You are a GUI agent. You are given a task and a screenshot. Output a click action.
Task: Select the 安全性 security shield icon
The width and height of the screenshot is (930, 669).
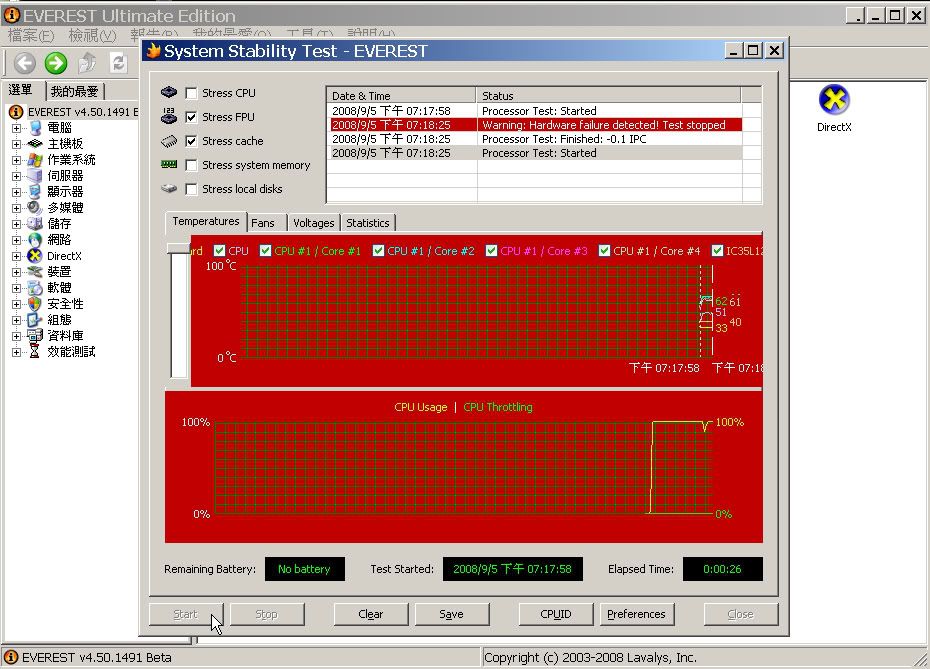pos(35,304)
